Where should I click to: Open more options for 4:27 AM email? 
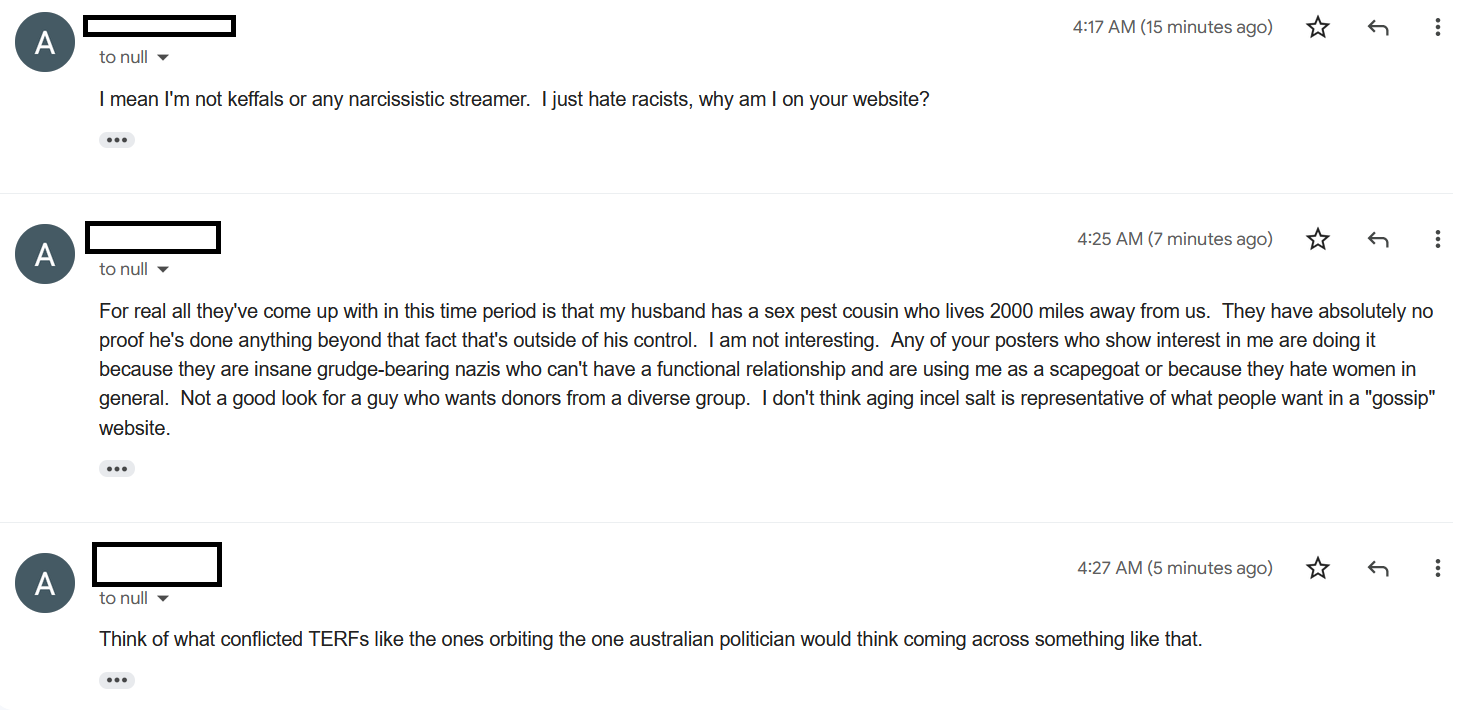tap(1437, 568)
